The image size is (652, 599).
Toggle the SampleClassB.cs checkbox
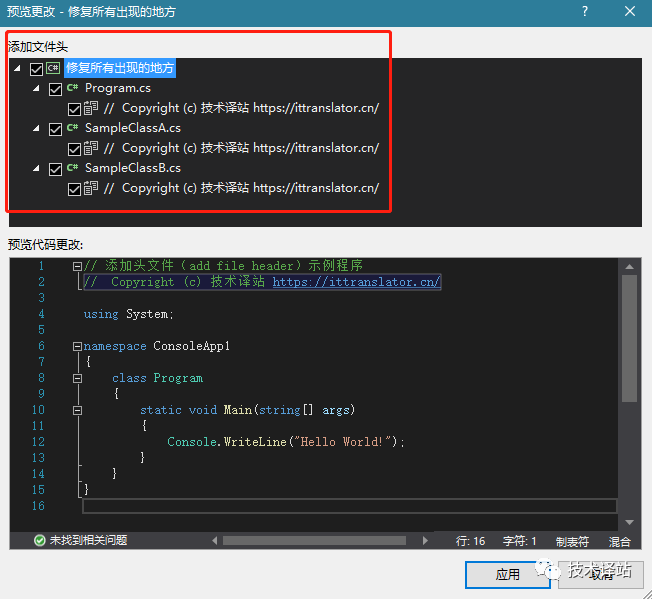[x=55, y=169]
